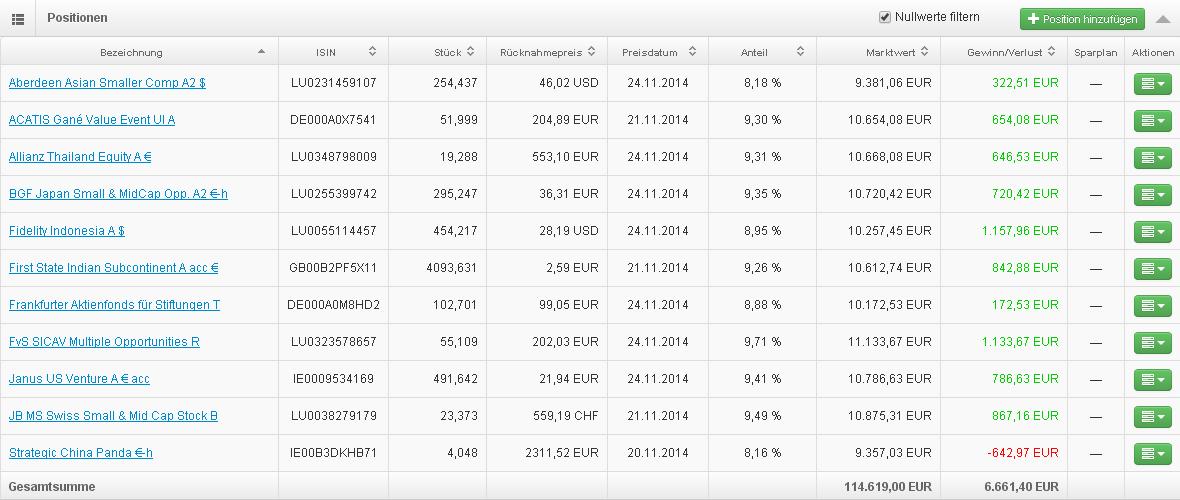Open BGF Japan Small & MidCap Opp. link
Image resolution: width=1180 pixels, height=500 pixels.
[x=118, y=194]
